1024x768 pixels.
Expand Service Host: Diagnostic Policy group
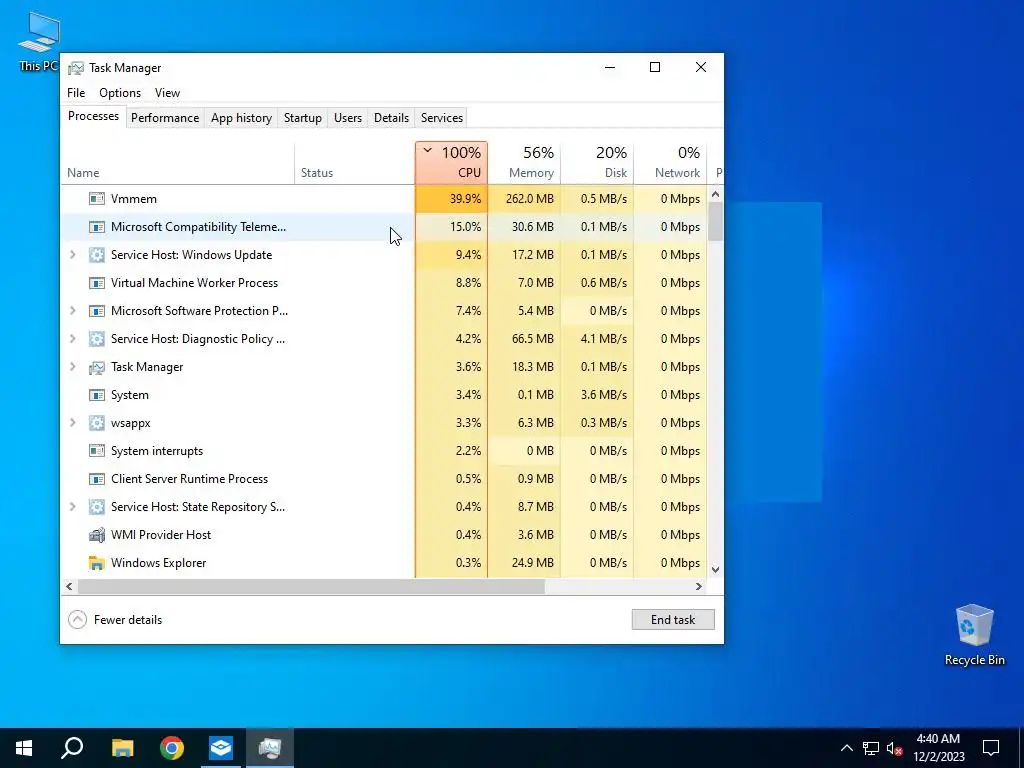[x=72, y=339]
